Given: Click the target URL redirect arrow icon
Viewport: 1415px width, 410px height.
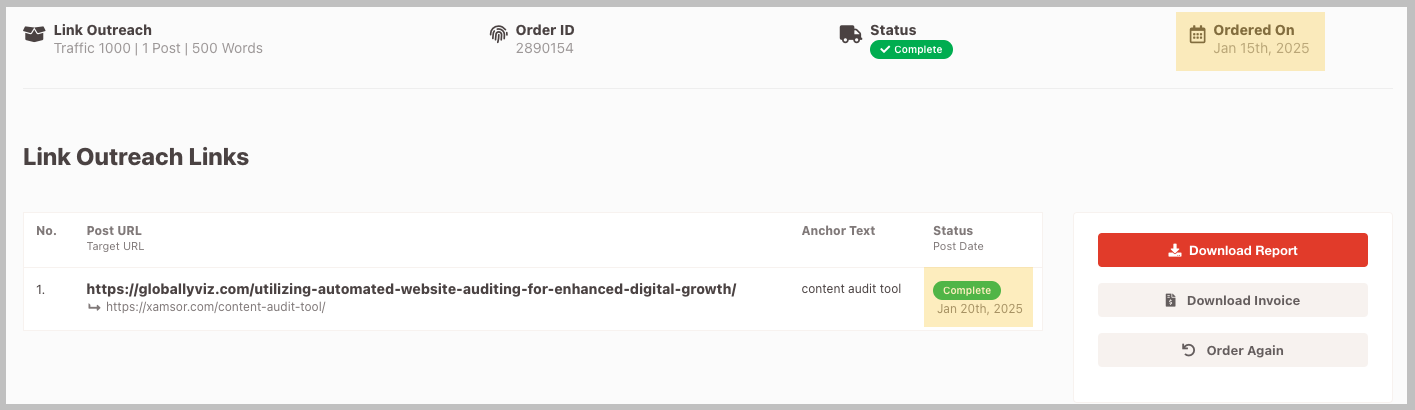Looking at the screenshot, I should (94, 307).
